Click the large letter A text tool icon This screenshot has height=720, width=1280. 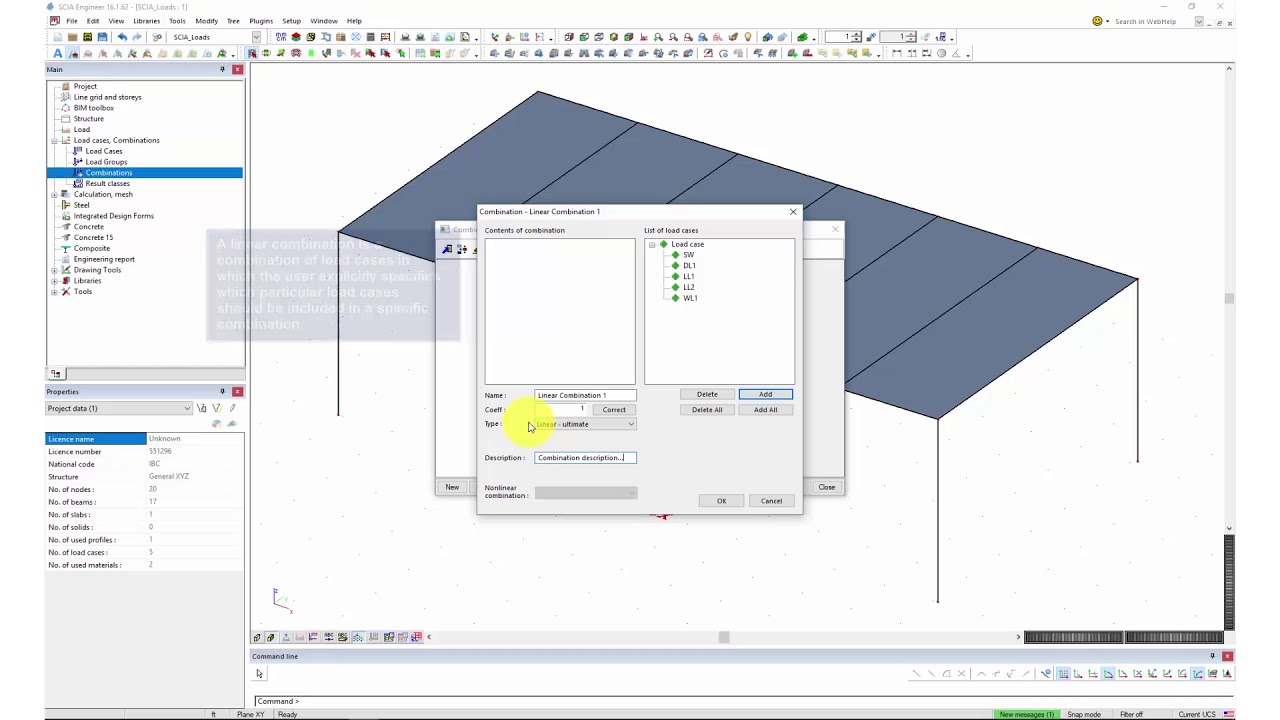pyautogui.click(x=58, y=53)
